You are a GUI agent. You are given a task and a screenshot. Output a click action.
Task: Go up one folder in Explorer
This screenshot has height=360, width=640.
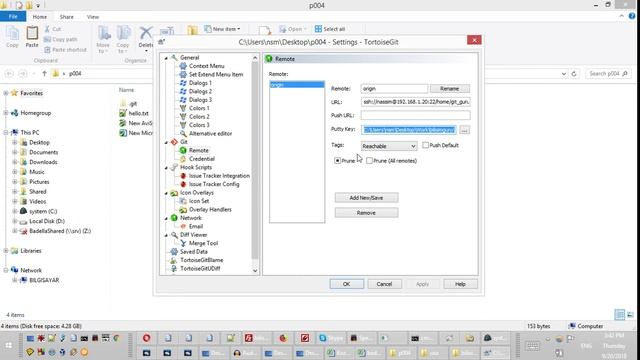[44, 73]
